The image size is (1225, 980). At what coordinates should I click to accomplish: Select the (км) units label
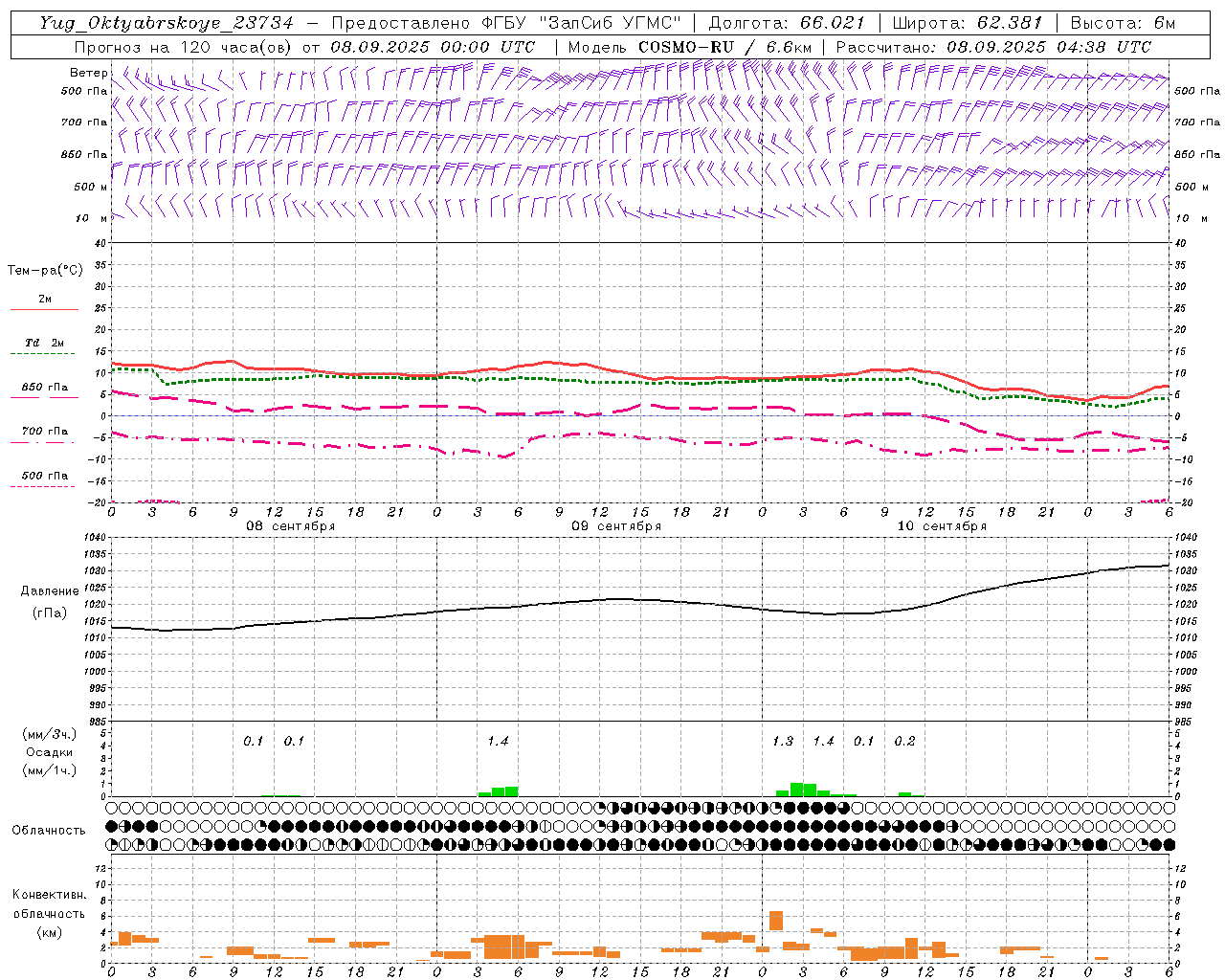(x=49, y=932)
